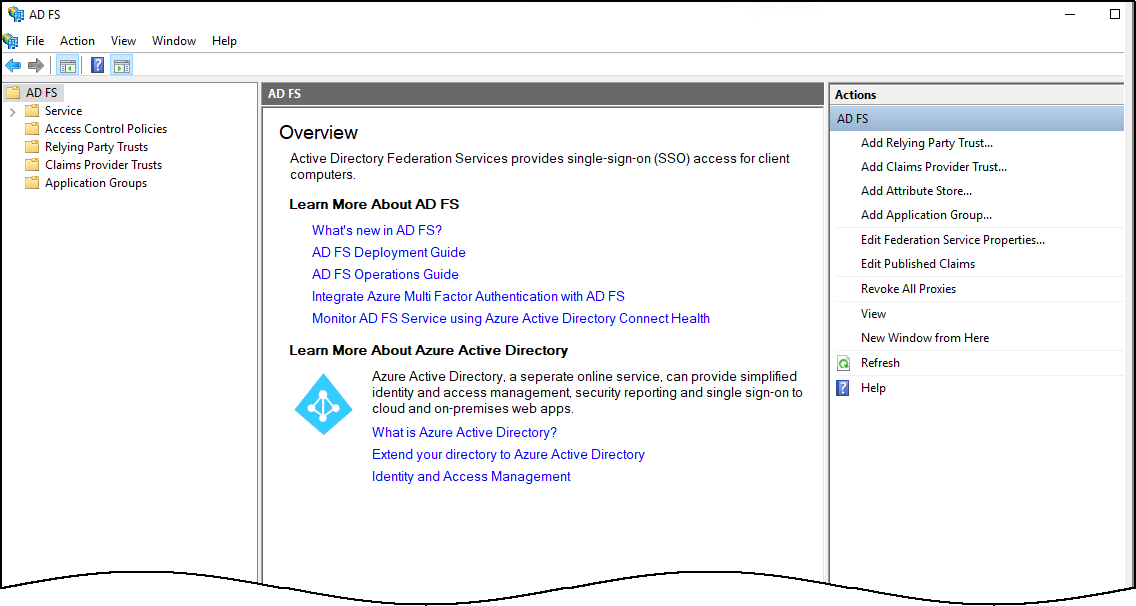Image resolution: width=1136 pixels, height=606 pixels.
Task: Click the AD FS application icon in titlebar
Action: 13,13
